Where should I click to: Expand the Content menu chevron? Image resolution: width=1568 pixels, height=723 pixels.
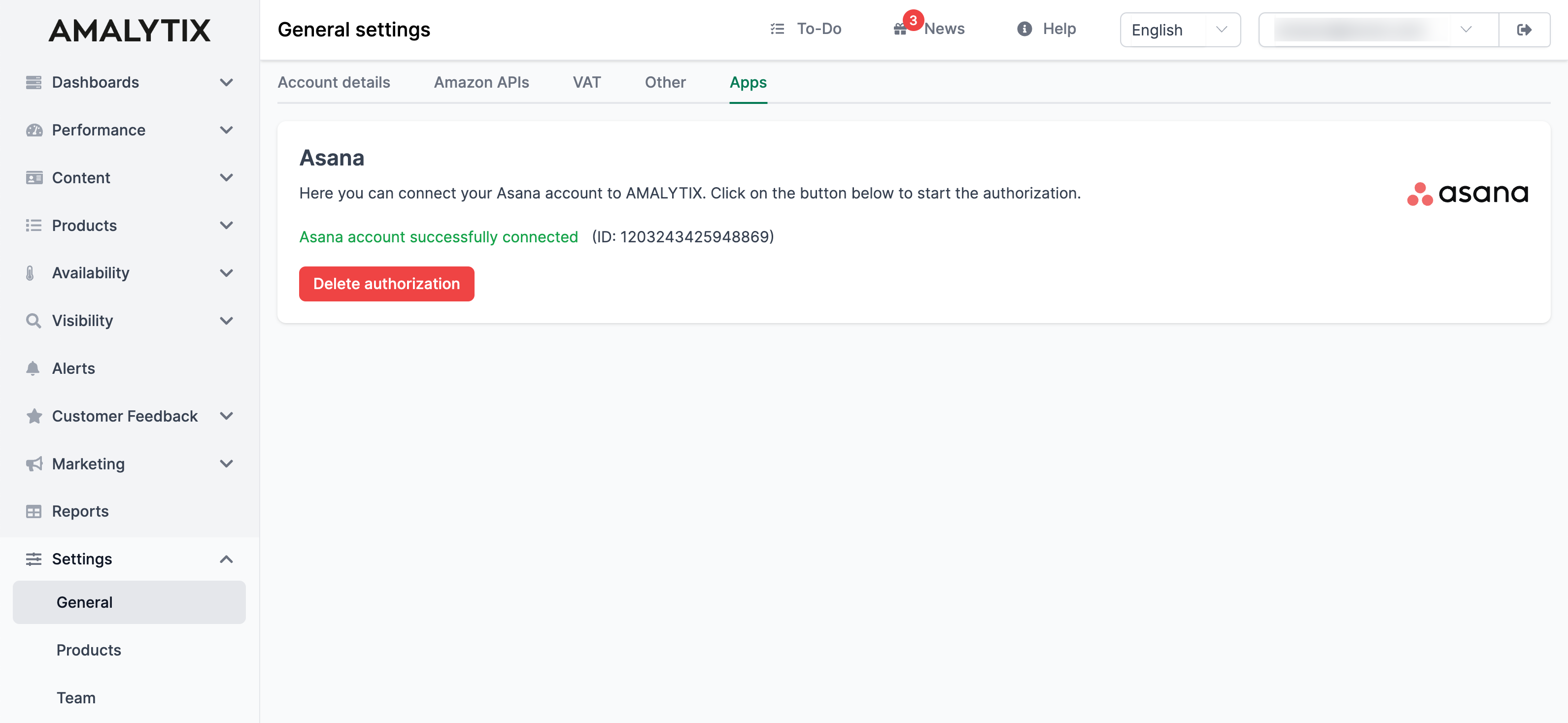click(x=227, y=178)
